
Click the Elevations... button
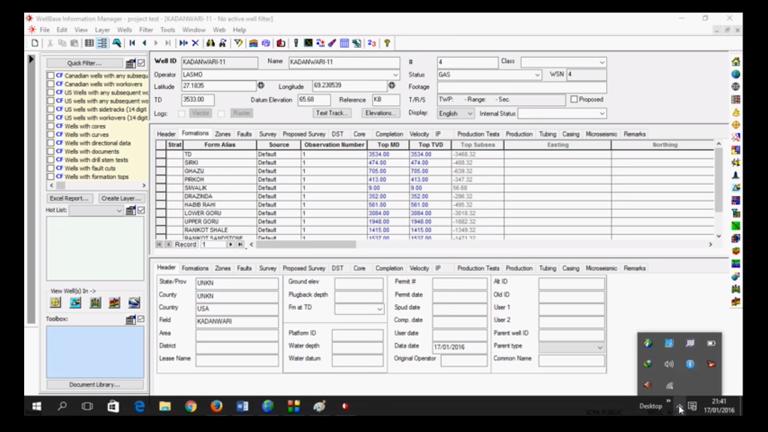click(x=379, y=113)
